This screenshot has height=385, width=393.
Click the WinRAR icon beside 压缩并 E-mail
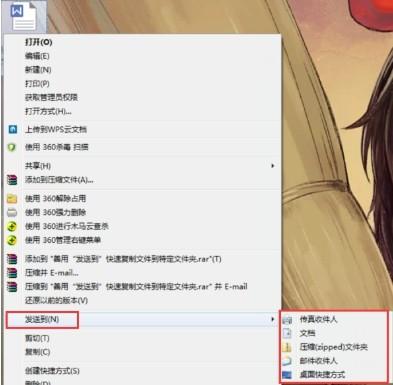[x=12, y=273]
